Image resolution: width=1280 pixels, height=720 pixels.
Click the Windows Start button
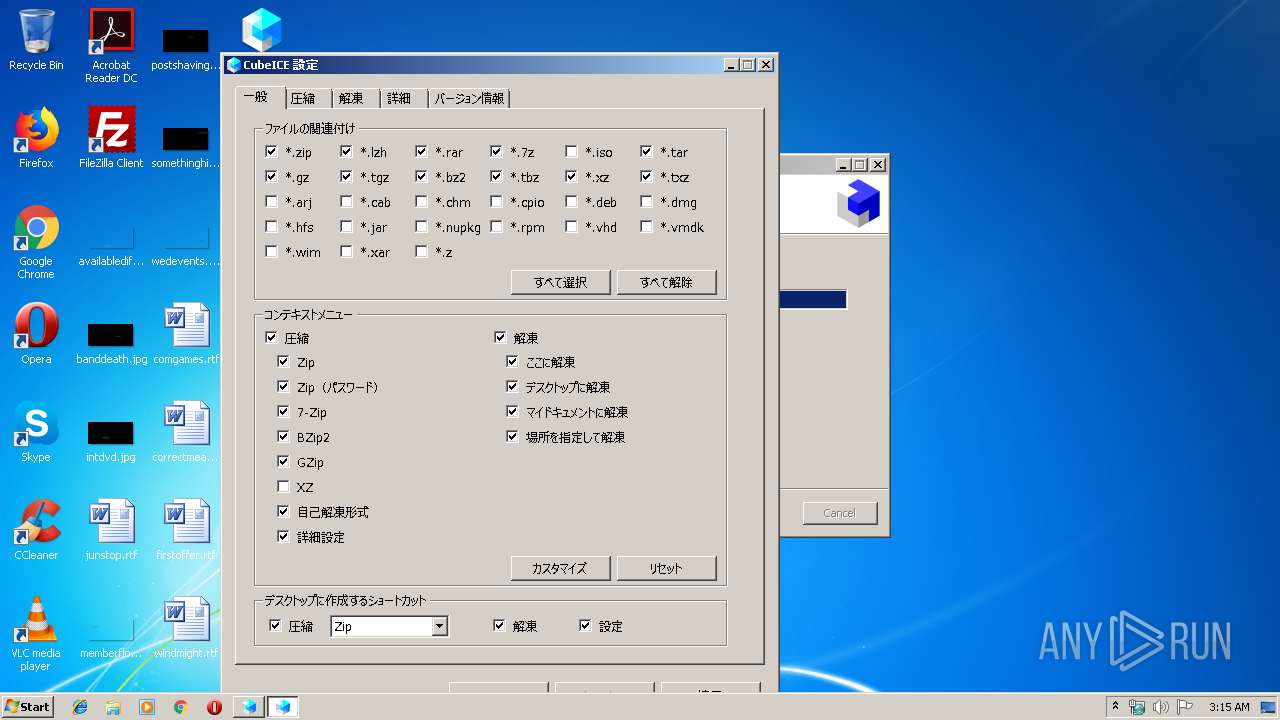[27, 706]
